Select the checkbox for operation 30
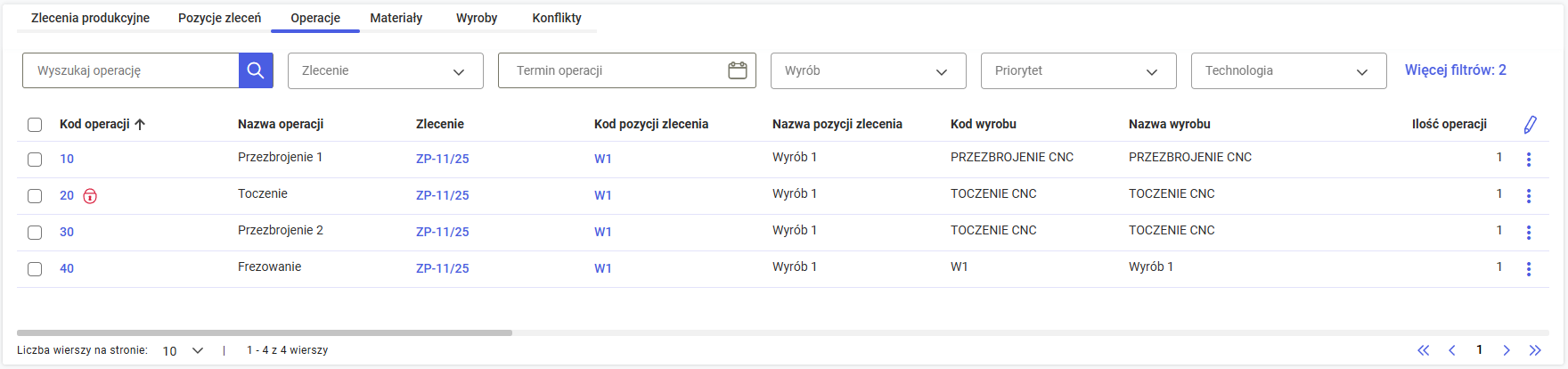1568x369 pixels. pos(35,233)
